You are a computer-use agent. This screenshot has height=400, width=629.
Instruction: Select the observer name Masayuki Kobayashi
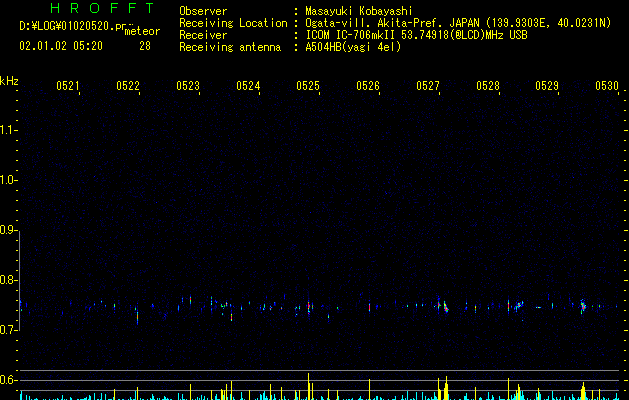[358, 11]
